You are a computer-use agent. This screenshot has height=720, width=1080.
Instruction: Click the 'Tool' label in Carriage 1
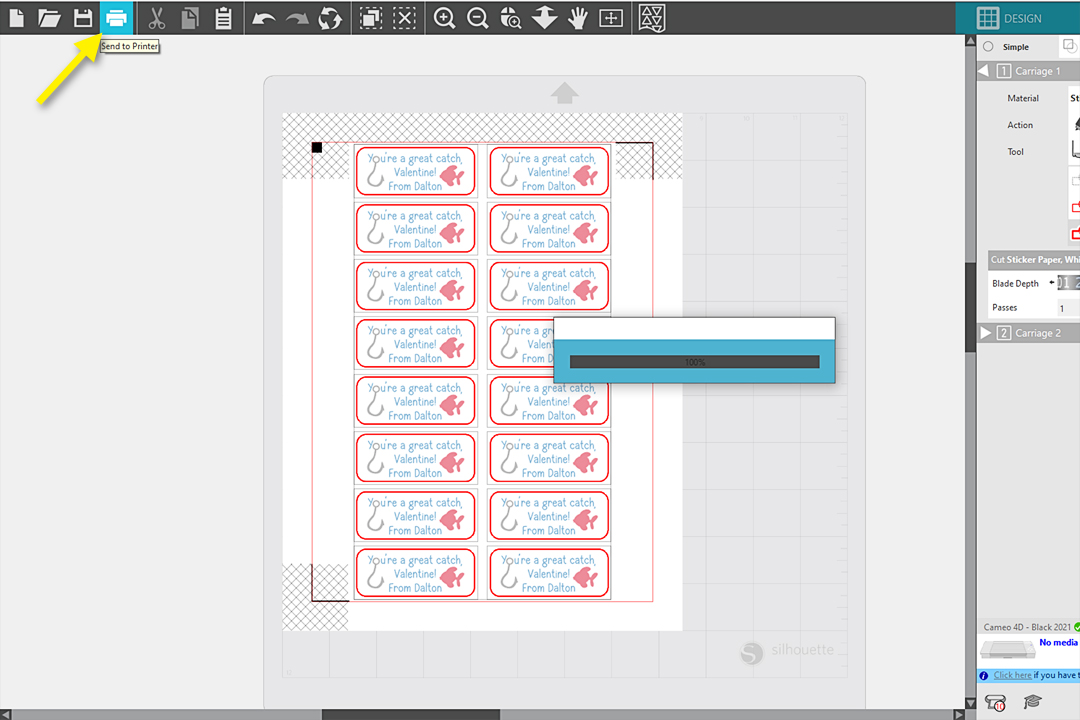pyautogui.click(x=1015, y=152)
